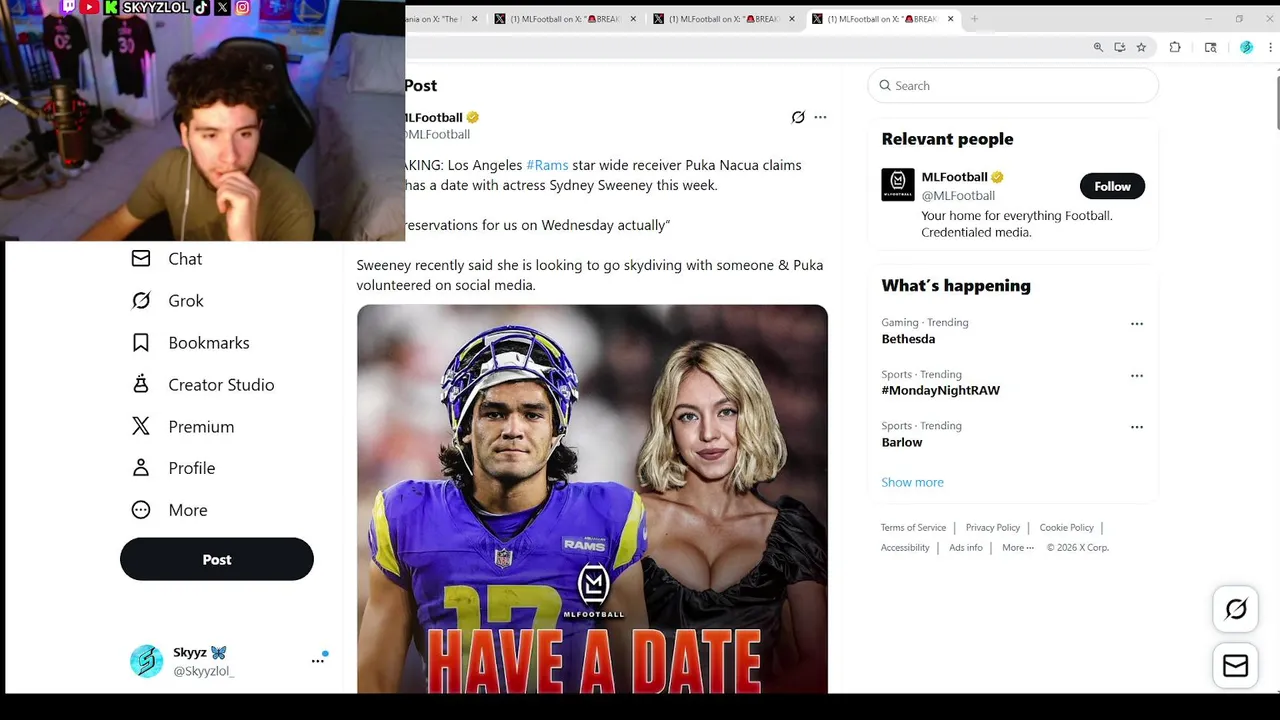The height and width of the screenshot is (720, 1280).
Task: Open the floating Messages envelope button
Action: point(1236,665)
